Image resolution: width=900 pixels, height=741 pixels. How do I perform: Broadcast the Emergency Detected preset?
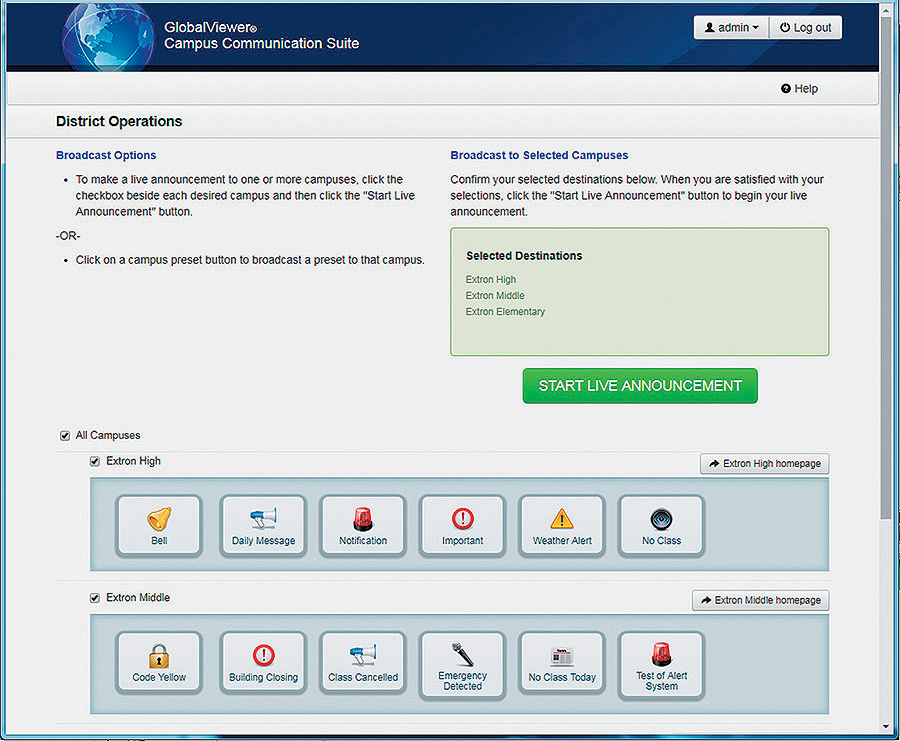462,664
